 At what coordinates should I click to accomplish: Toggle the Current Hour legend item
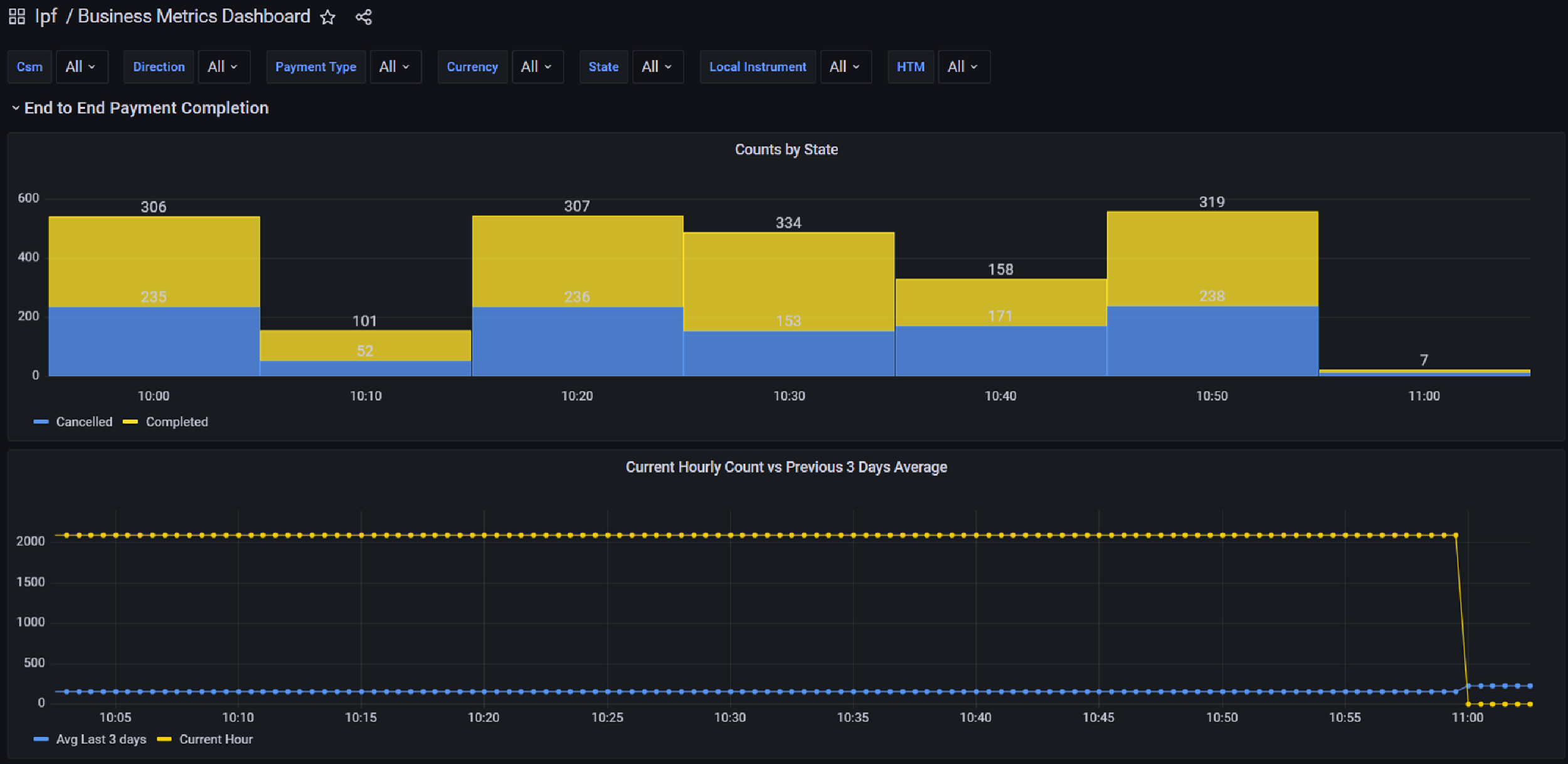tap(216, 740)
